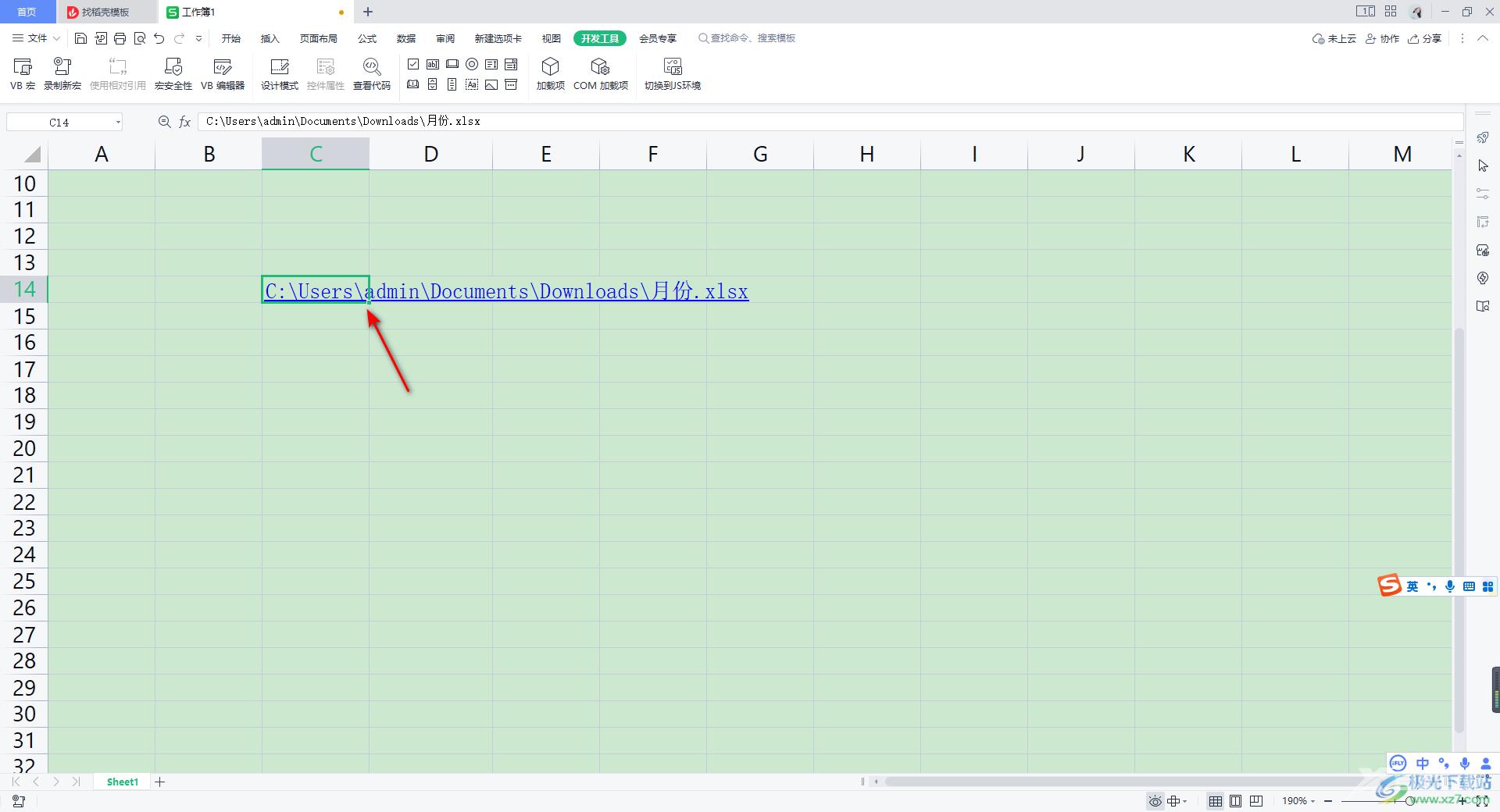Toggle eye protection mode in status bar
The height and width of the screenshot is (812, 1500).
click(1155, 801)
